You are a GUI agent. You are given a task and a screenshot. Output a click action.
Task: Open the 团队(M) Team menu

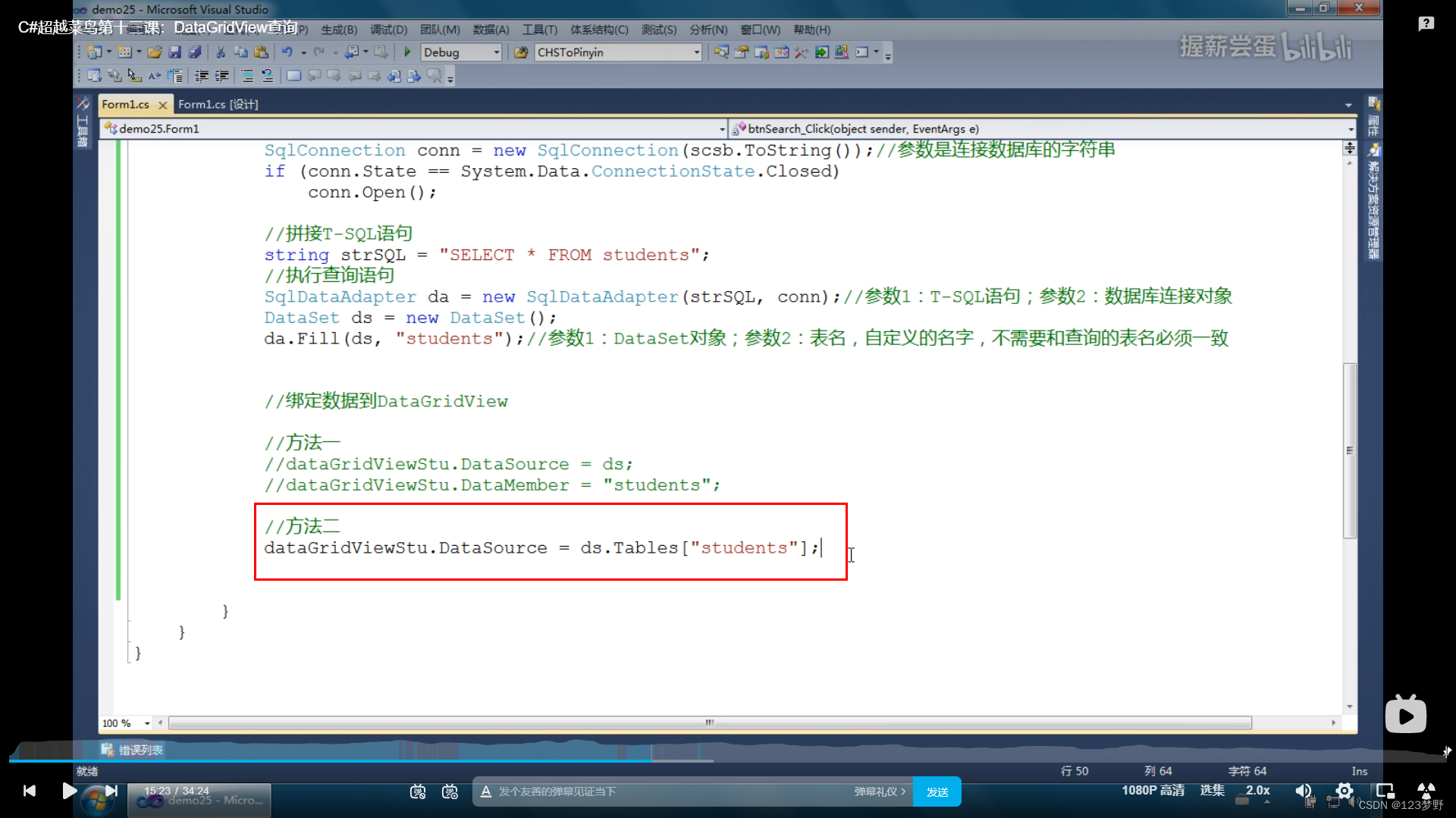[440, 30]
